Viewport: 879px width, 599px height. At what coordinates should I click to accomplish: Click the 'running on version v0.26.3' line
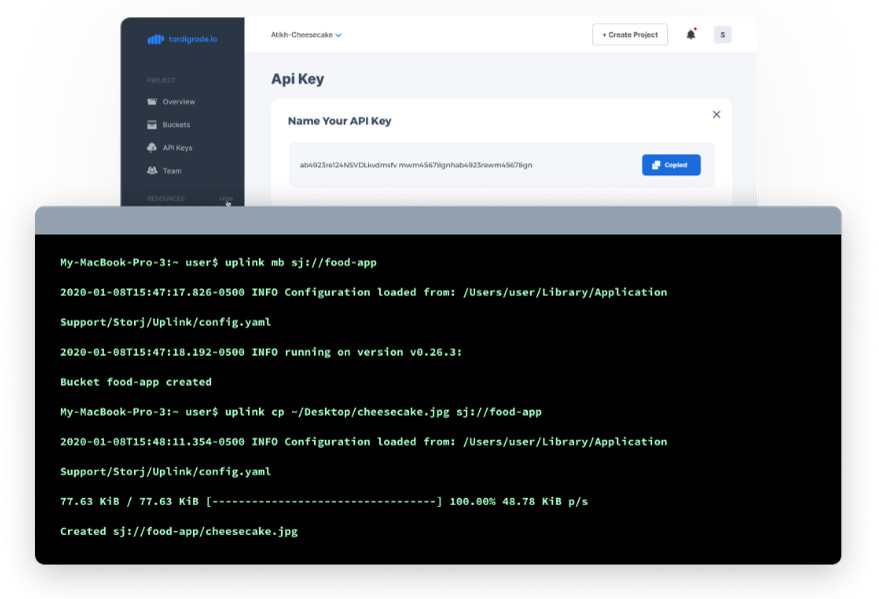pyautogui.click(x=261, y=352)
